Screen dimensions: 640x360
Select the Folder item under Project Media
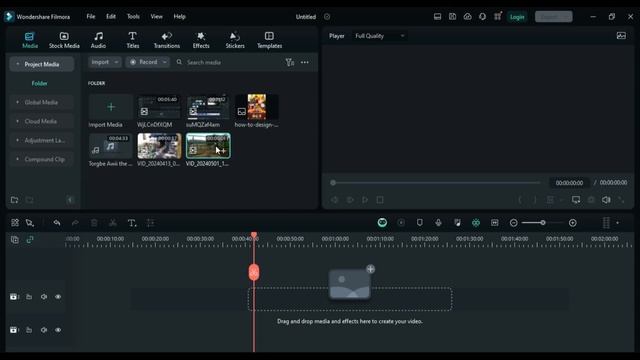[x=40, y=83]
